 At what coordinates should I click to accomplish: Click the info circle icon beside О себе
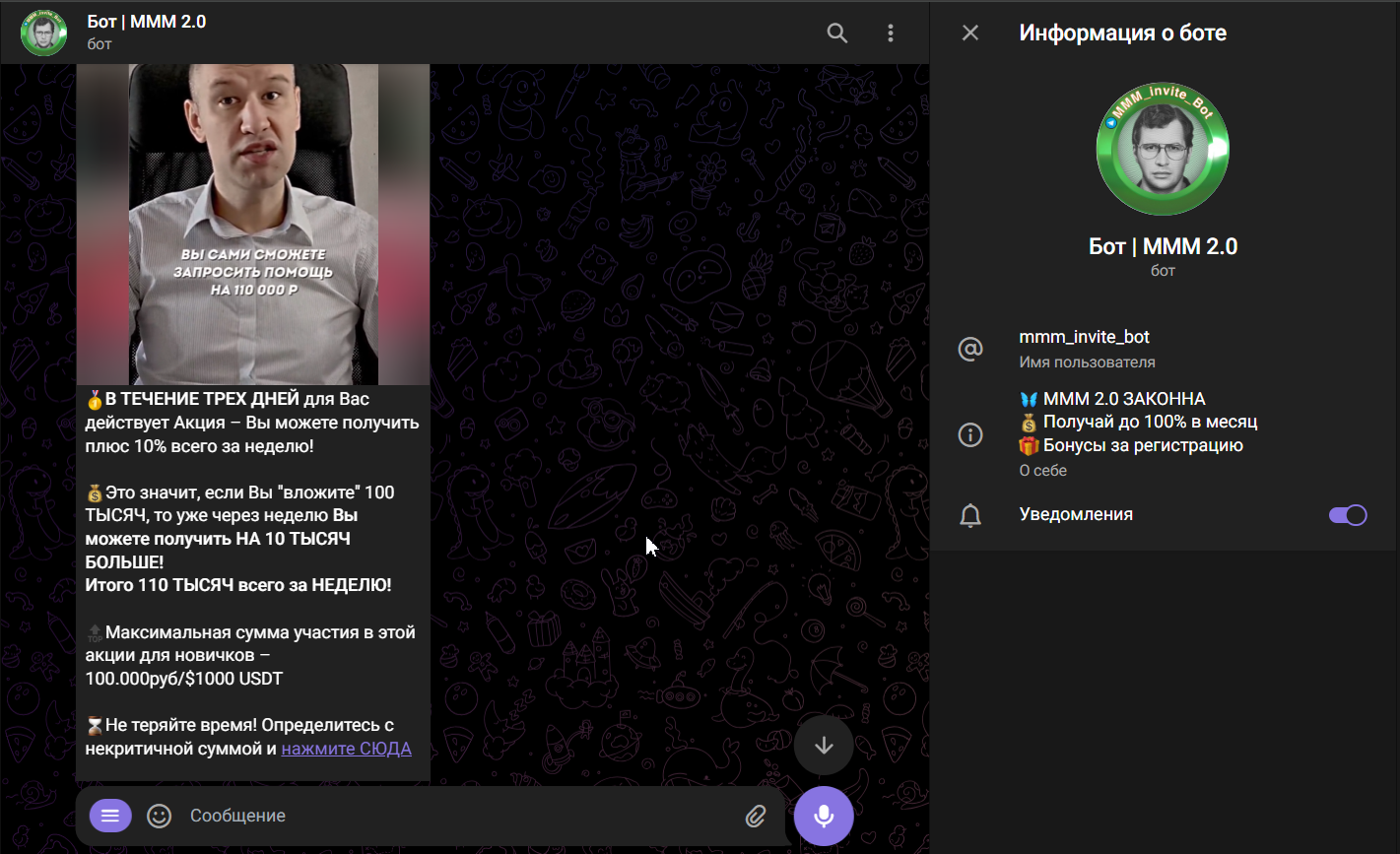click(x=970, y=434)
